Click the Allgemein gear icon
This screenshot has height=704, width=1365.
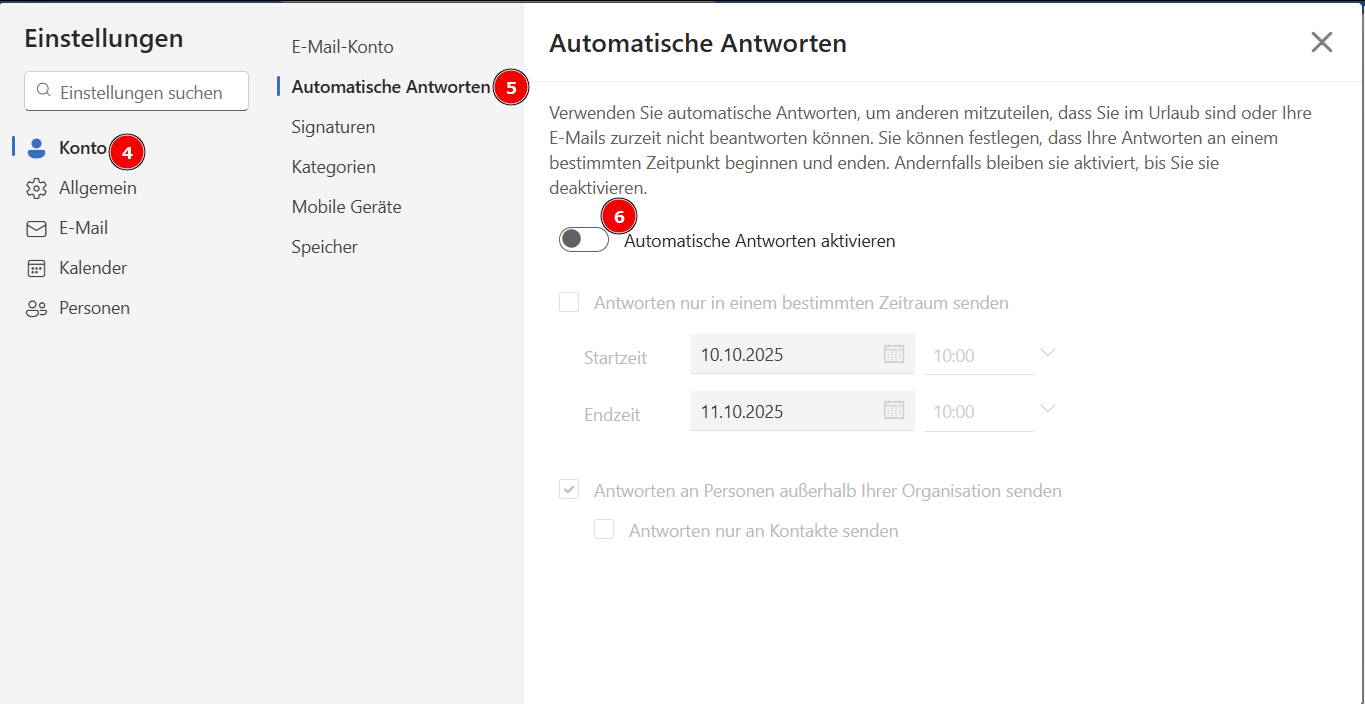37,188
